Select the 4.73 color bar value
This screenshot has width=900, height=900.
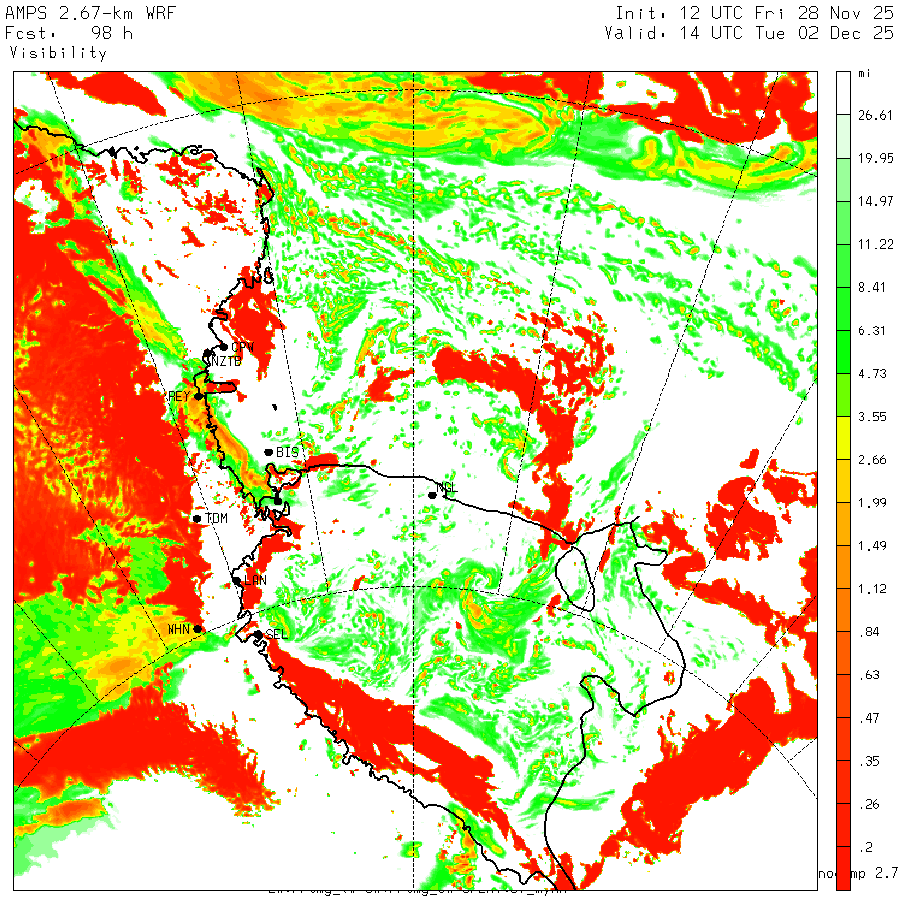click(x=872, y=374)
